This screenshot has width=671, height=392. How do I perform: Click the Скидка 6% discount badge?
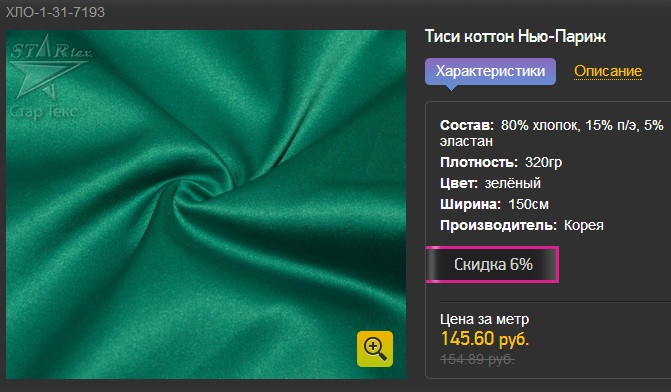click(x=493, y=264)
